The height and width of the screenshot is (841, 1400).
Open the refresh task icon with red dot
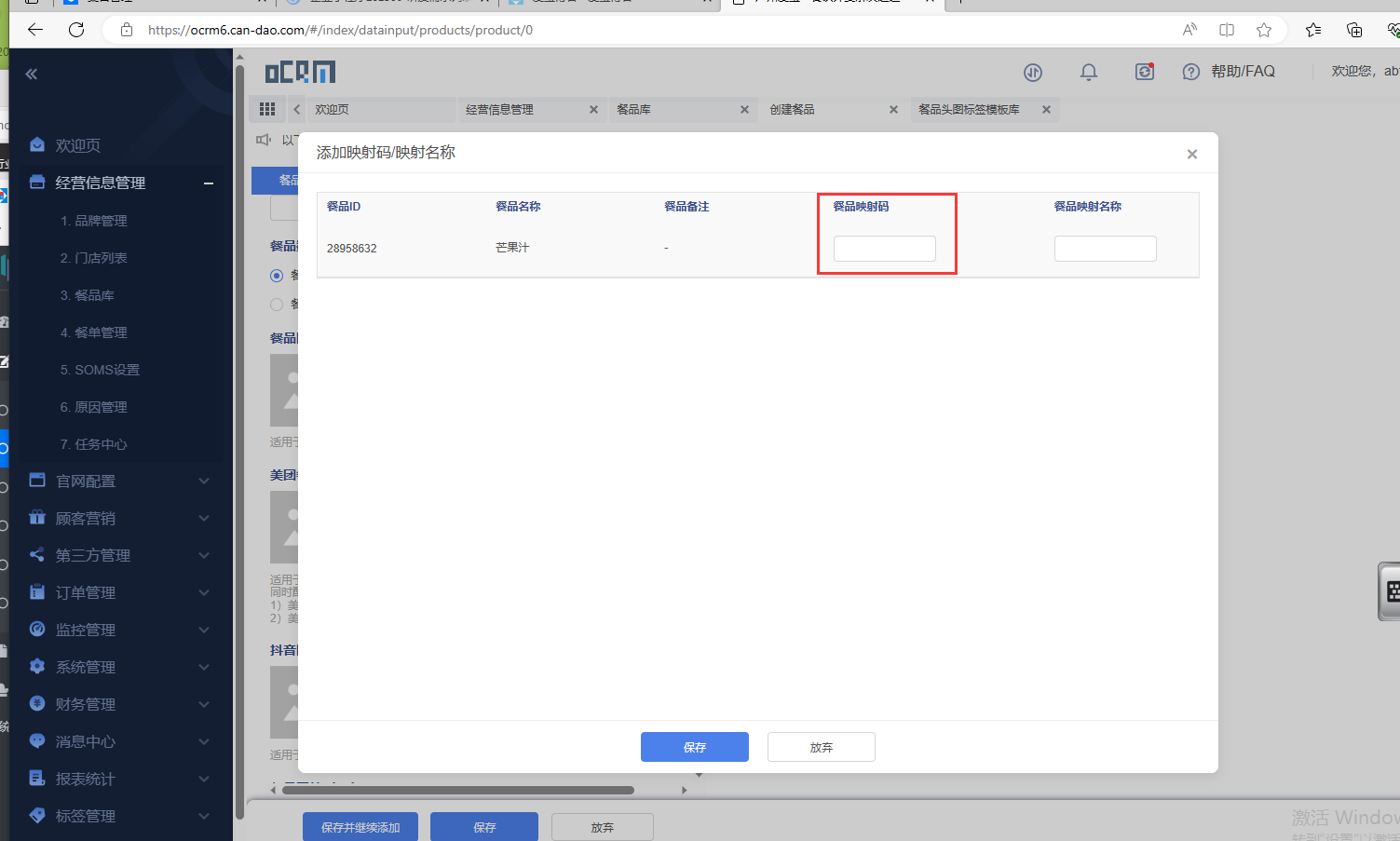pos(1145,72)
